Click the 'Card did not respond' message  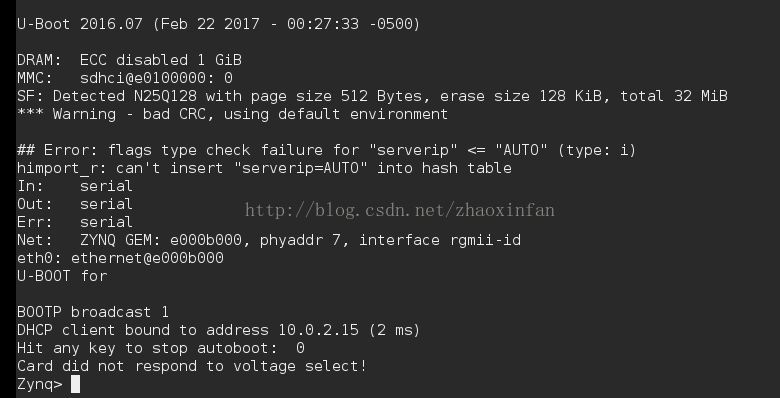192,366
